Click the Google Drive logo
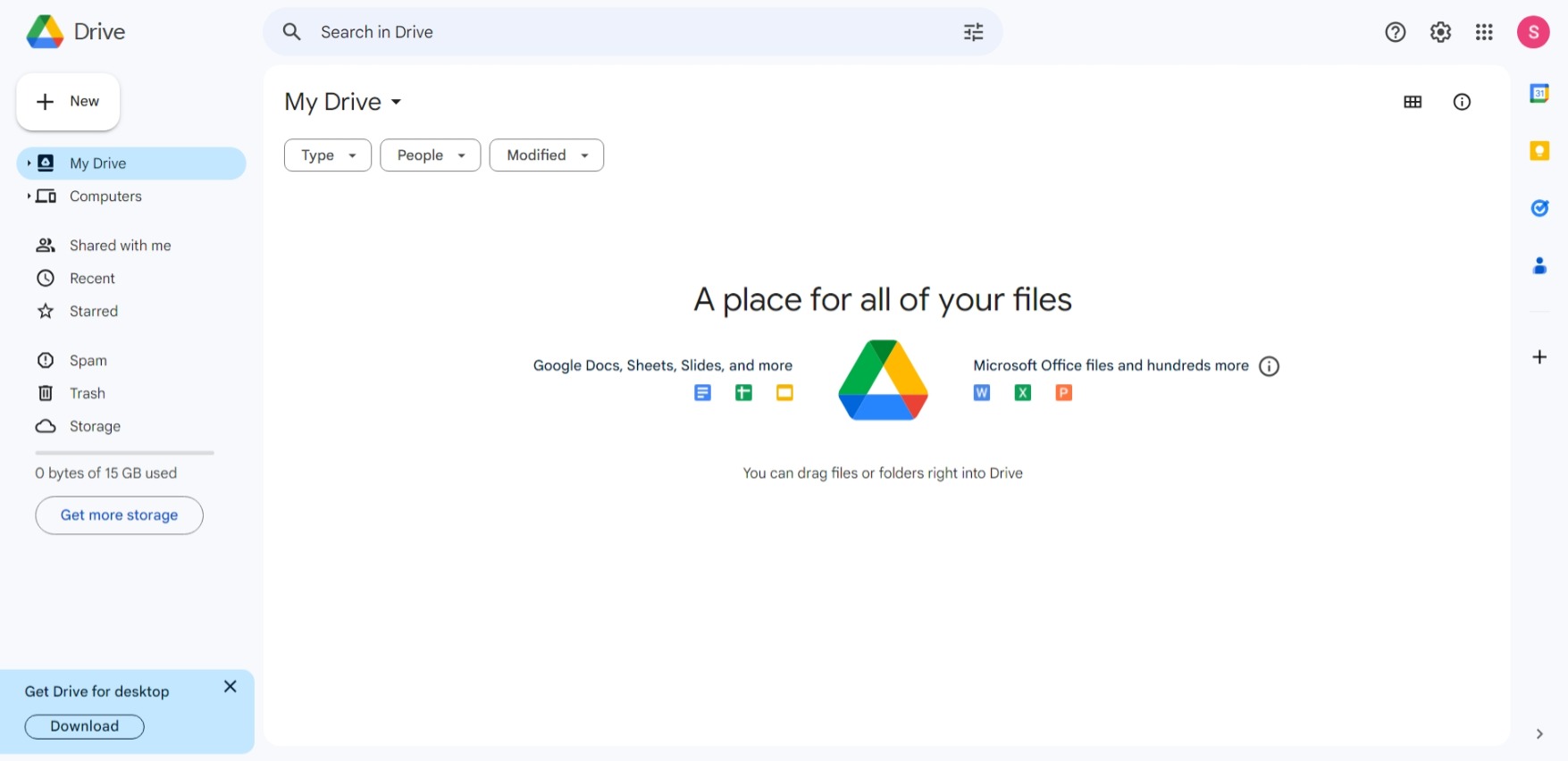Image resolution: width=1568 pixels, height=761 pixels. pyautogui.click(x=46, y=32)
